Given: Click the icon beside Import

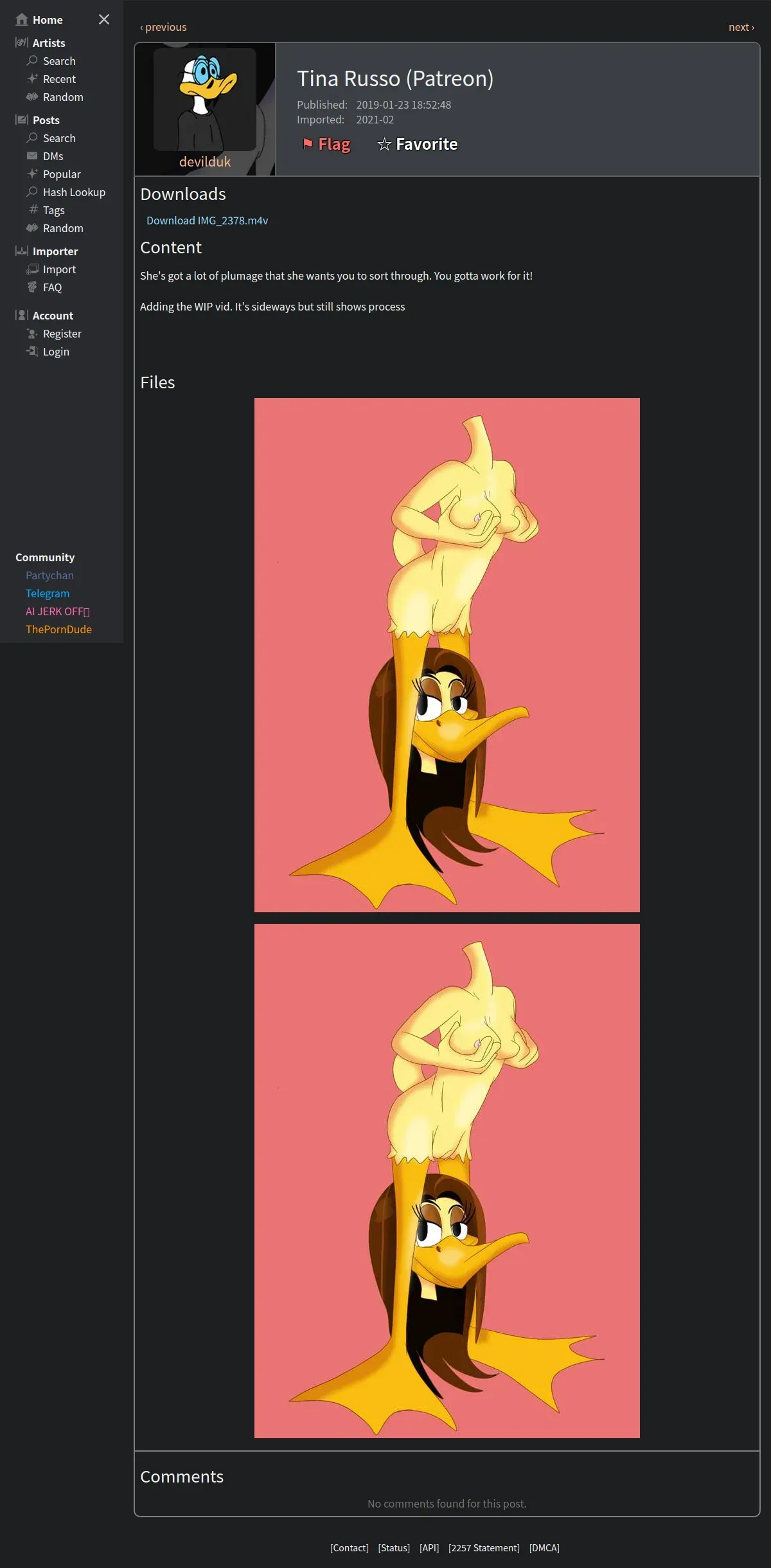Looking at the screenshot, I should click(x=32, y=269).
